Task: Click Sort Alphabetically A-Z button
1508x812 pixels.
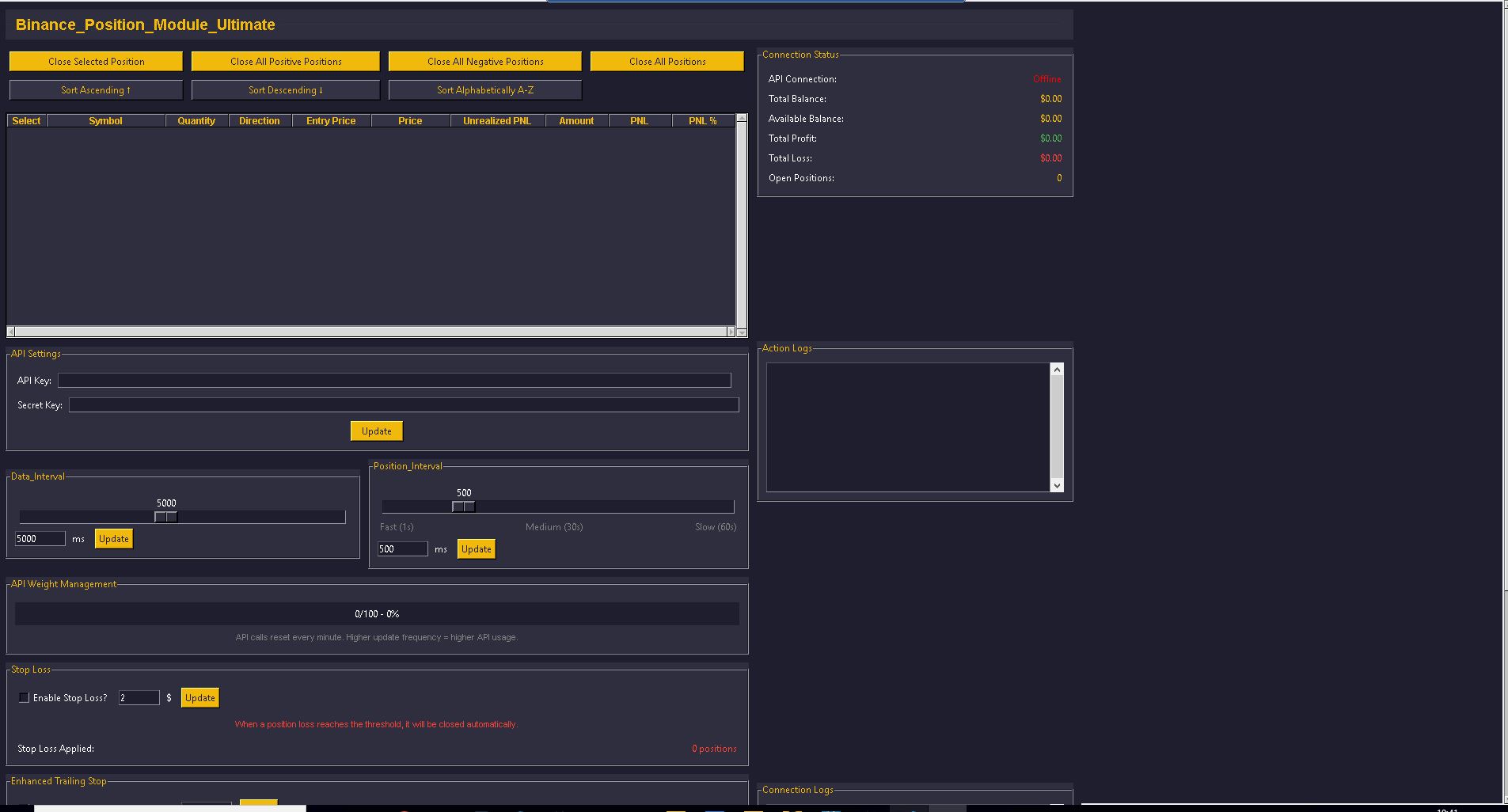Action: 485,90
